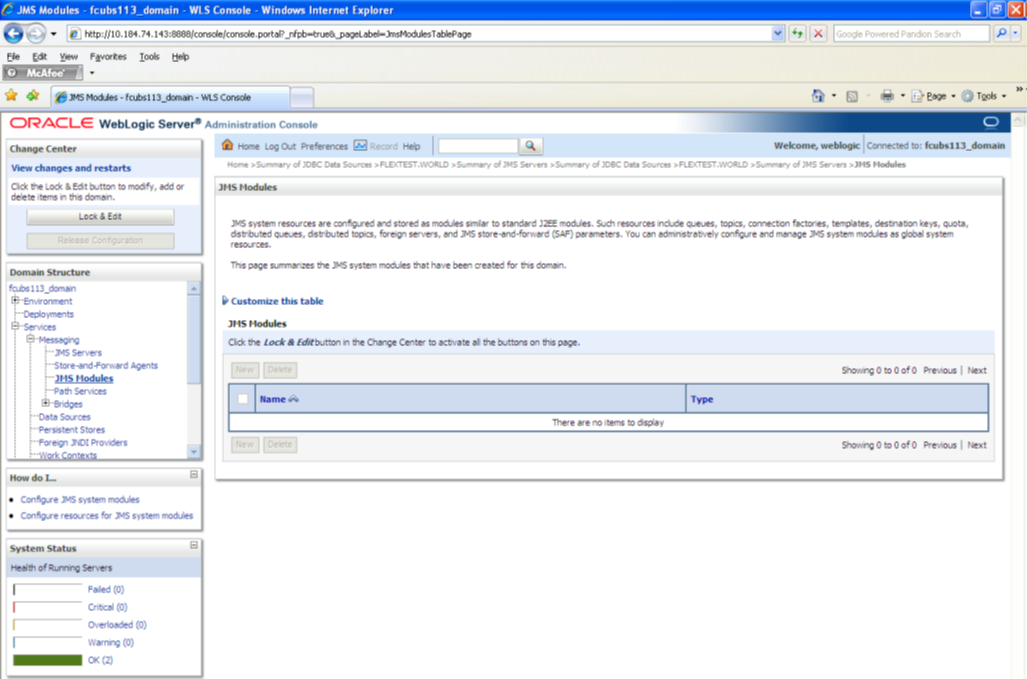Stop loading with the red X icon
Image resolution: width=1027 pixels, height=679 pixels.
(x=818, y=33)
